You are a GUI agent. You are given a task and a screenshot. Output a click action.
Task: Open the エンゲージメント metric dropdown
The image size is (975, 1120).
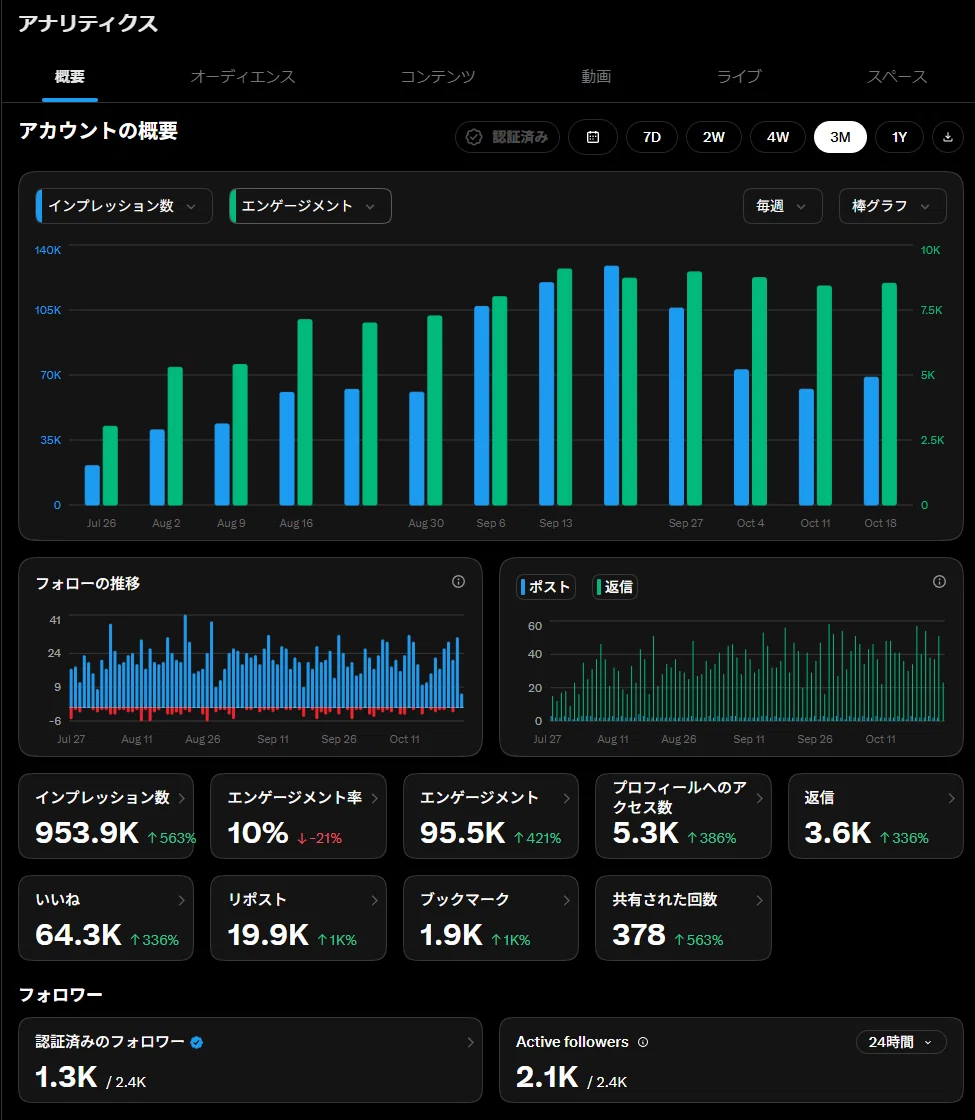pyautogui.click(x=310, y=206)
